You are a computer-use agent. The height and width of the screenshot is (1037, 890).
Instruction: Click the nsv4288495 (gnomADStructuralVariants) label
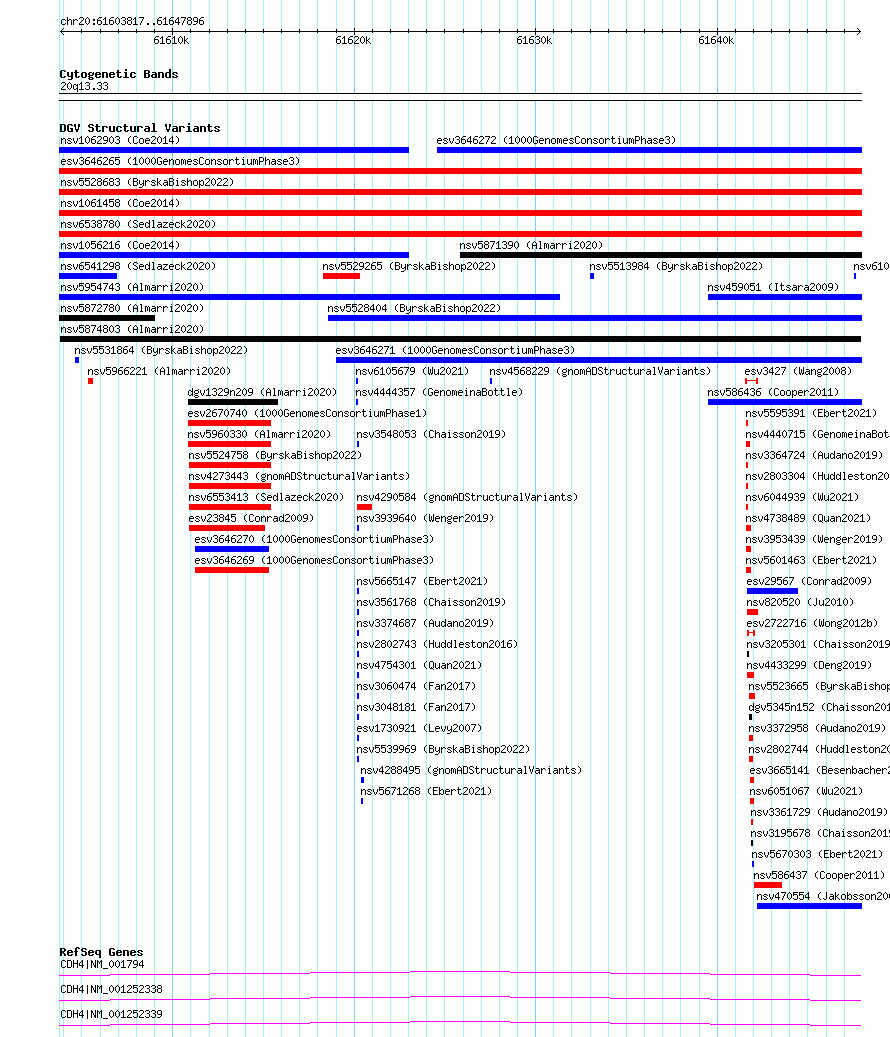click(471, 770)
